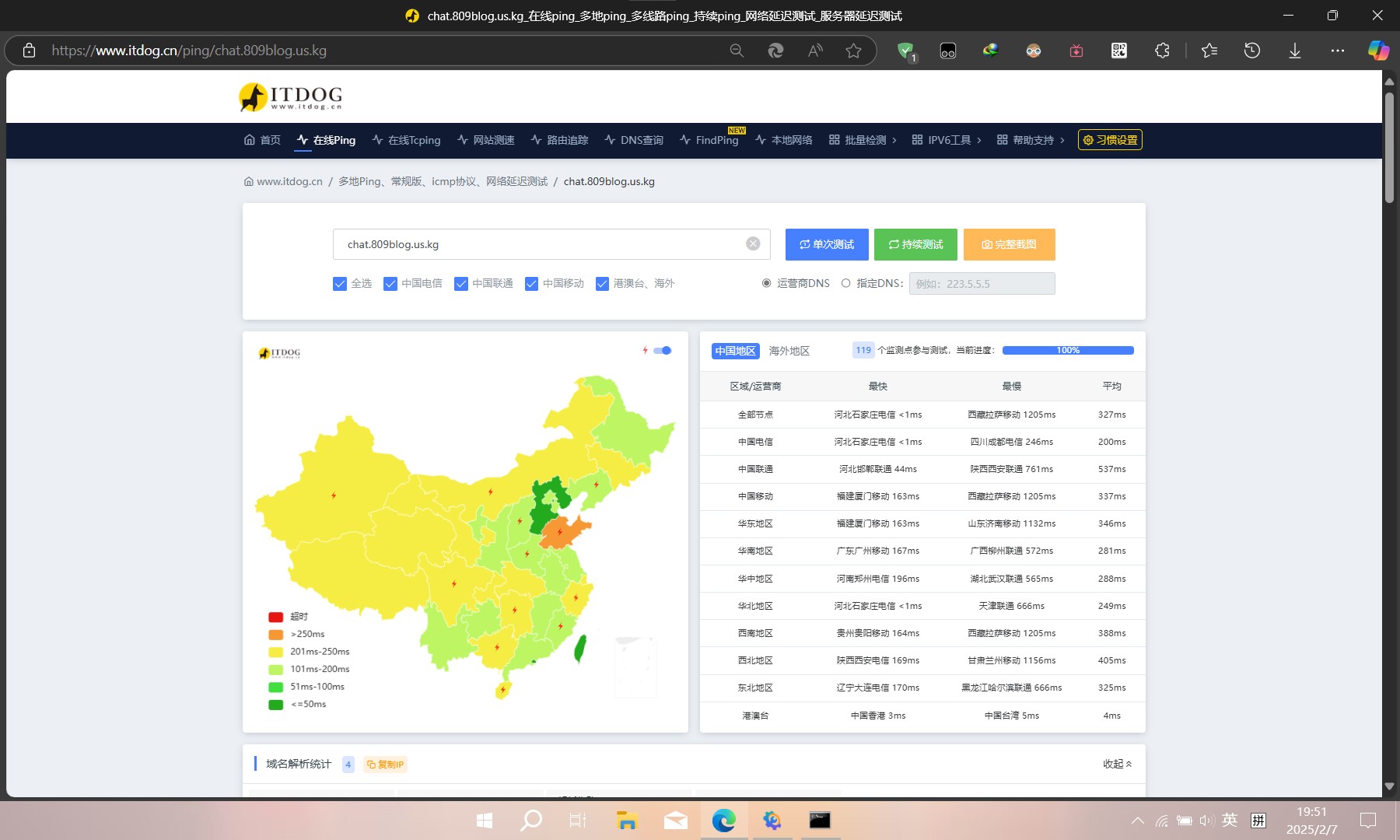Switch to 中国地区 tab
Viewport: 1400px width, 840px height.
[735, 351]
